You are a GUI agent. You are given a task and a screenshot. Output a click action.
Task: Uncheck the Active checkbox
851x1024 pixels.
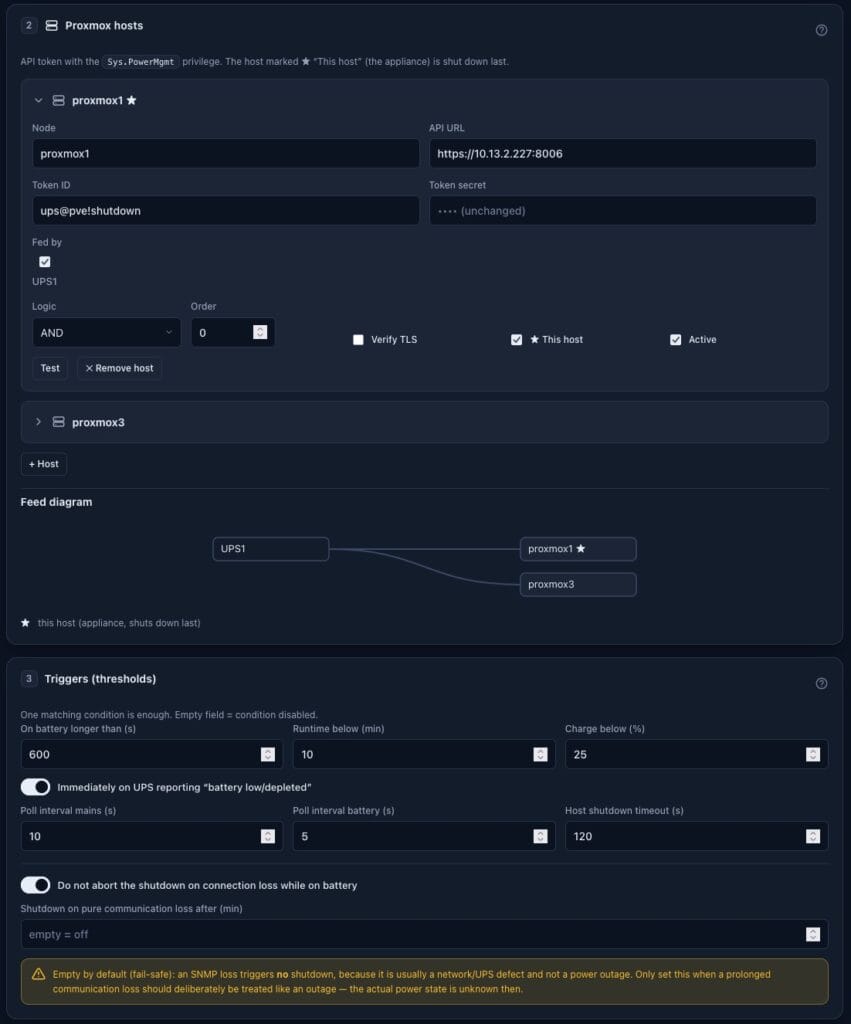675,340
